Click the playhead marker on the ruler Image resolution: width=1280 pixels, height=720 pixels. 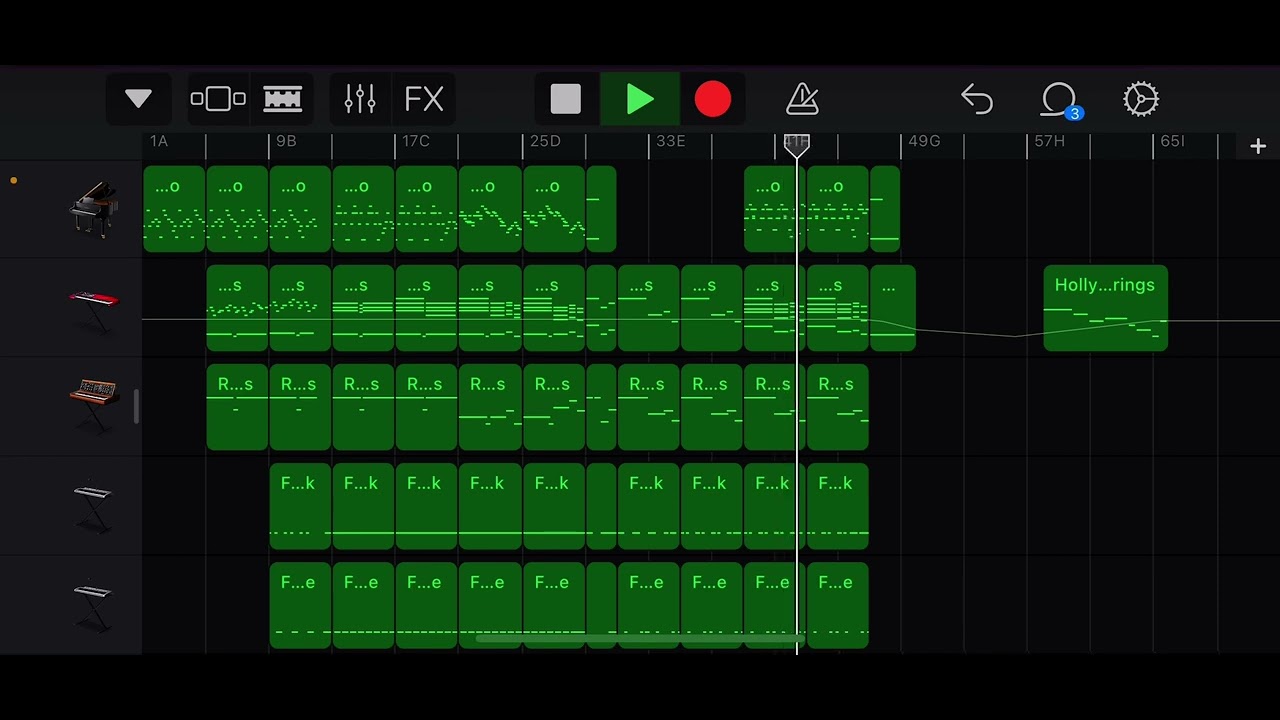797,145
